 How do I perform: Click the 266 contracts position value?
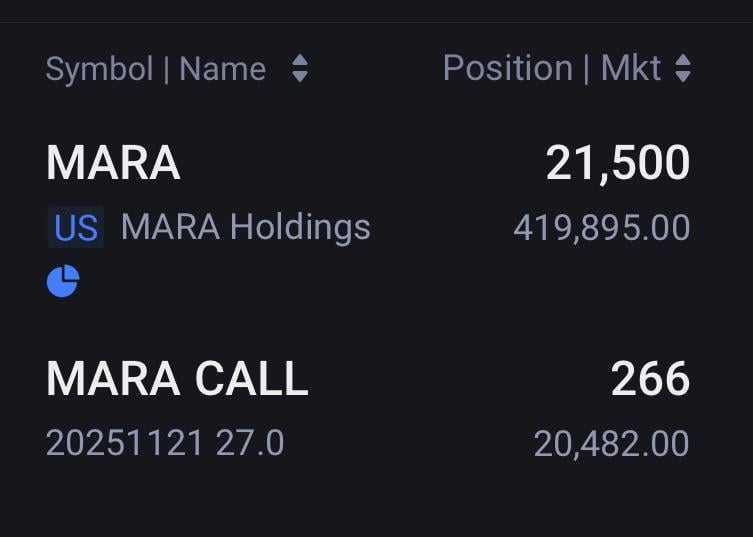pyautogui.click(x=650, y=379)
